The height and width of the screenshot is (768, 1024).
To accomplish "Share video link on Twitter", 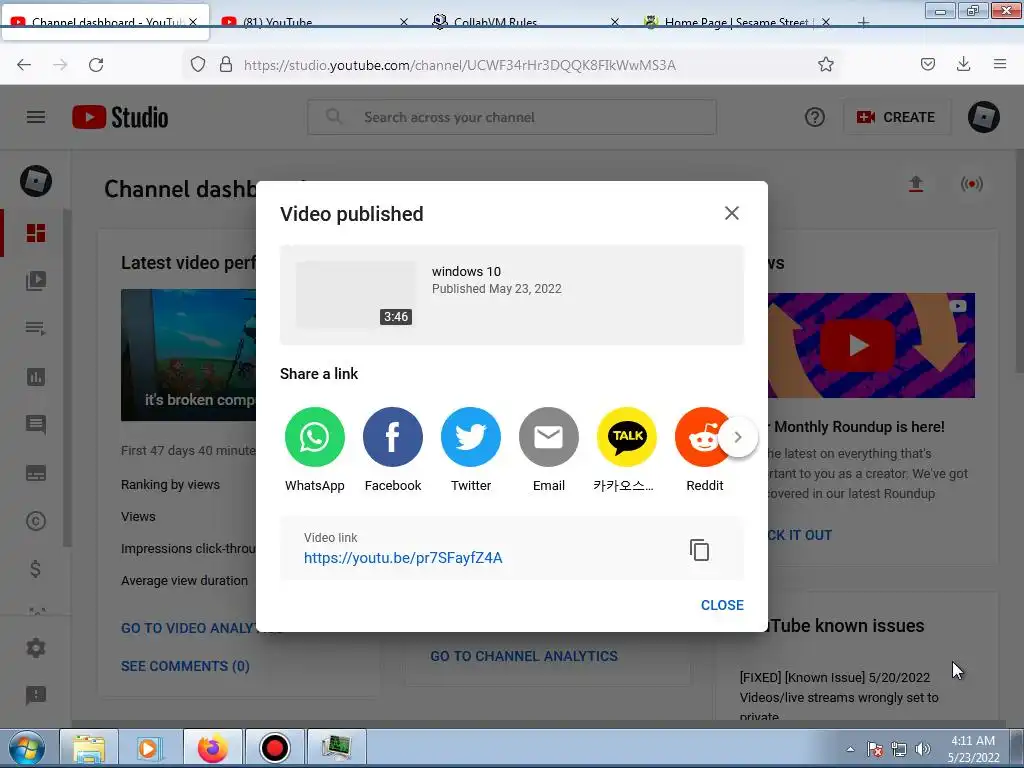I will click(470, 437).
